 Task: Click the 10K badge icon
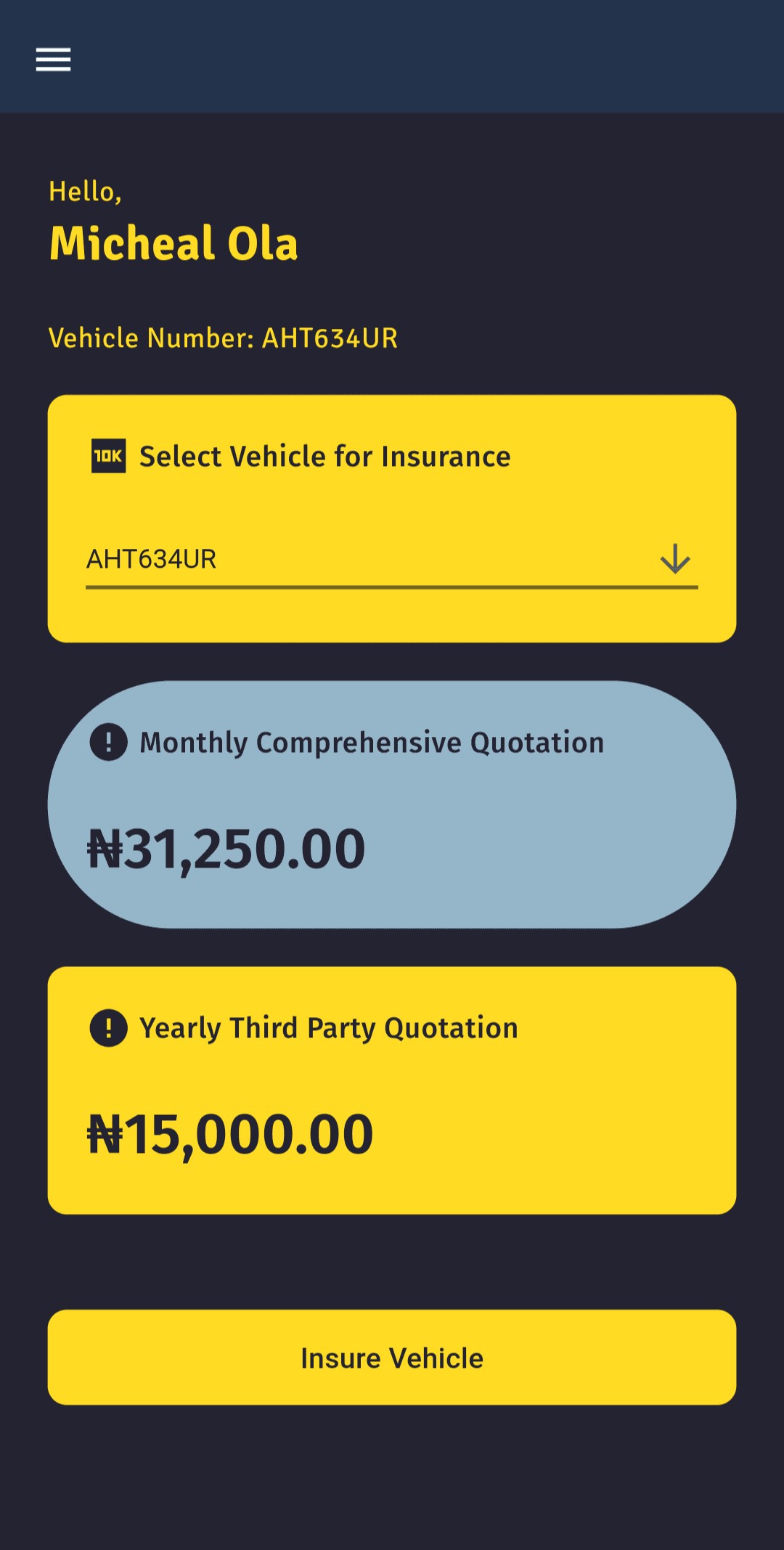pyautogui.click(x=108, y=456)
